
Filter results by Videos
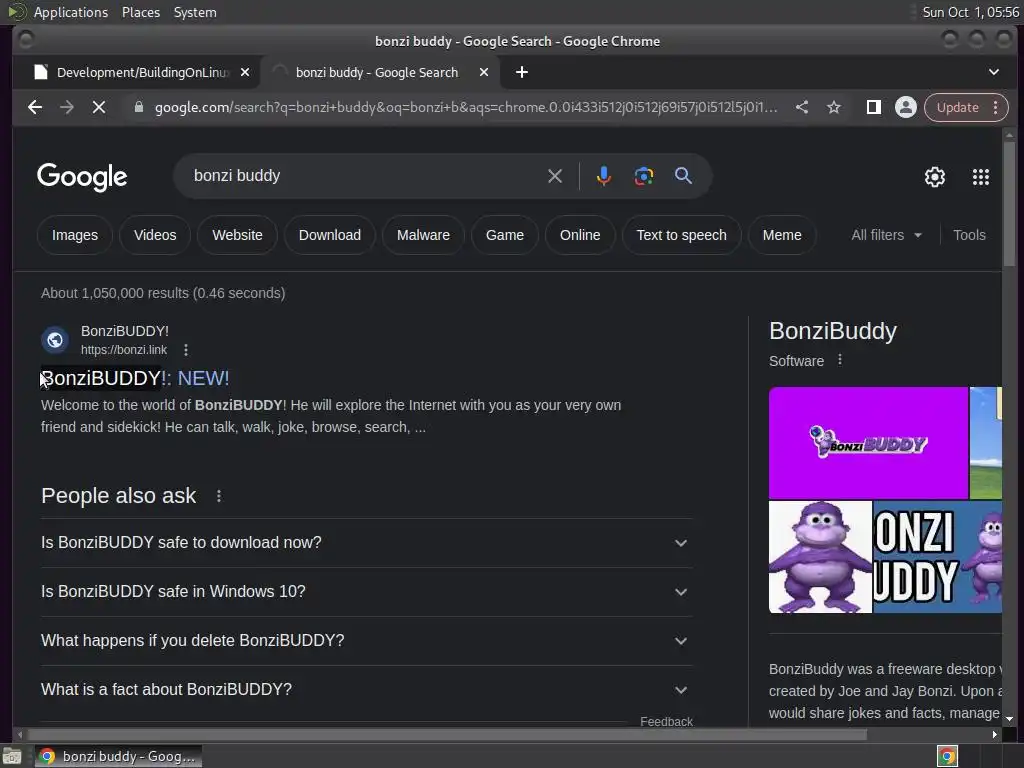[155, 235]
